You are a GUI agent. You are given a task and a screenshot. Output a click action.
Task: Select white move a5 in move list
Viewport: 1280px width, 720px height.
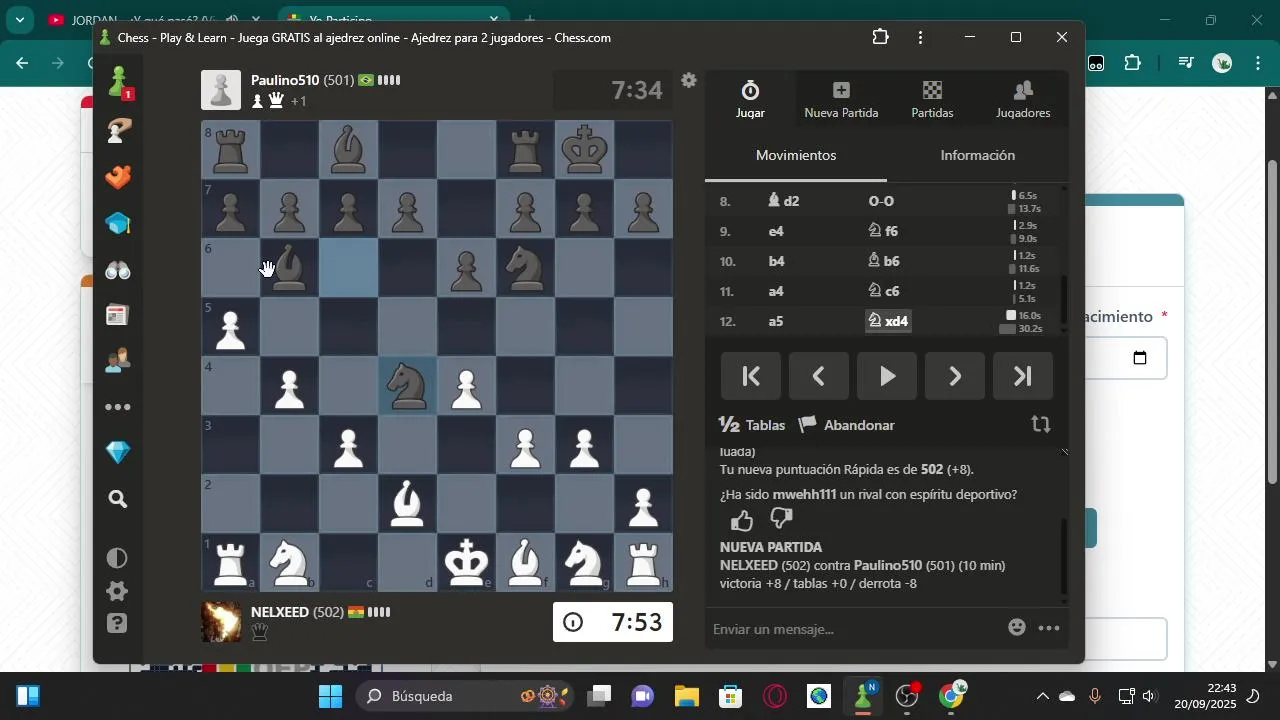[775, 321]
